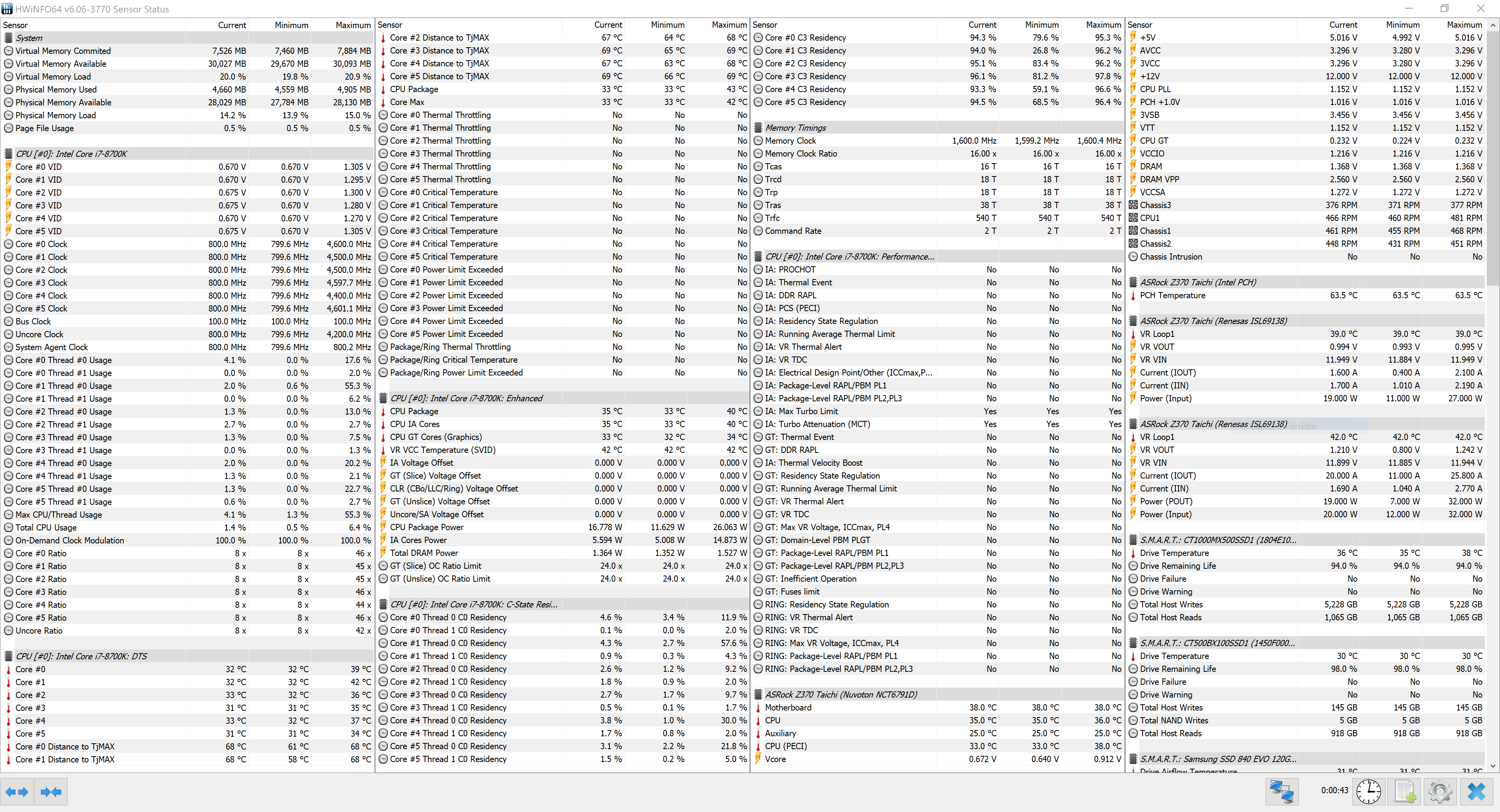Select the System group header row
The width and height of the screenshot is (1500, 812).
[29, 38]
